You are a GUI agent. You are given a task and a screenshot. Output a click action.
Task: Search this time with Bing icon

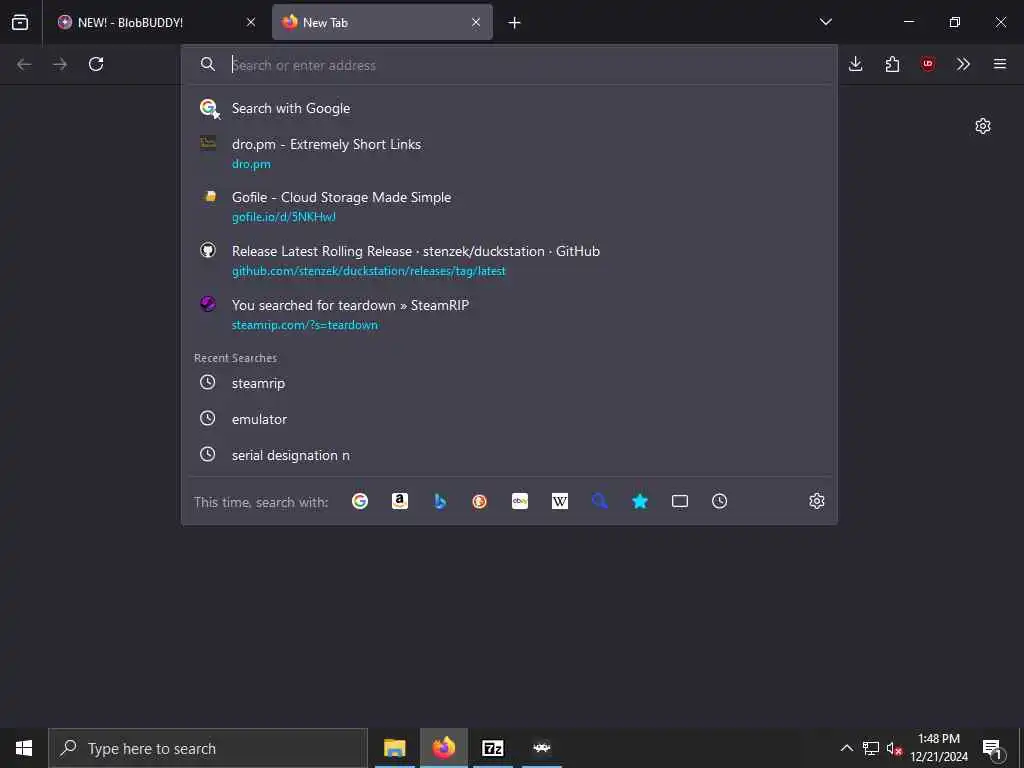440,501
